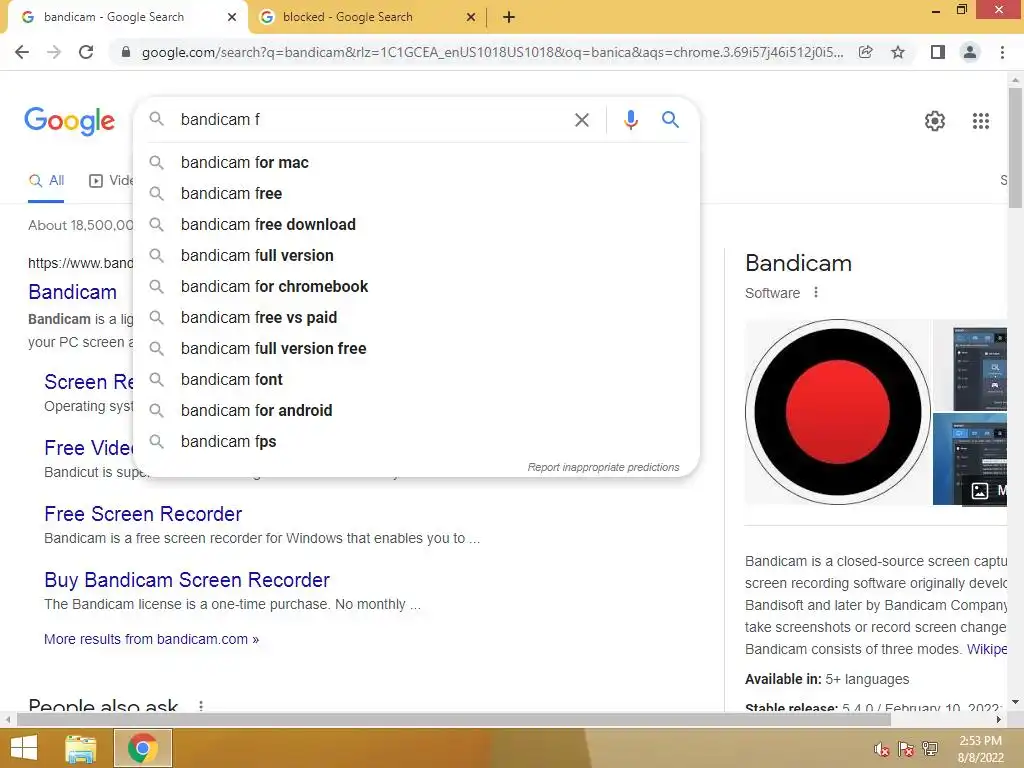Choose suggestion bandicam full version

[416, 255]
